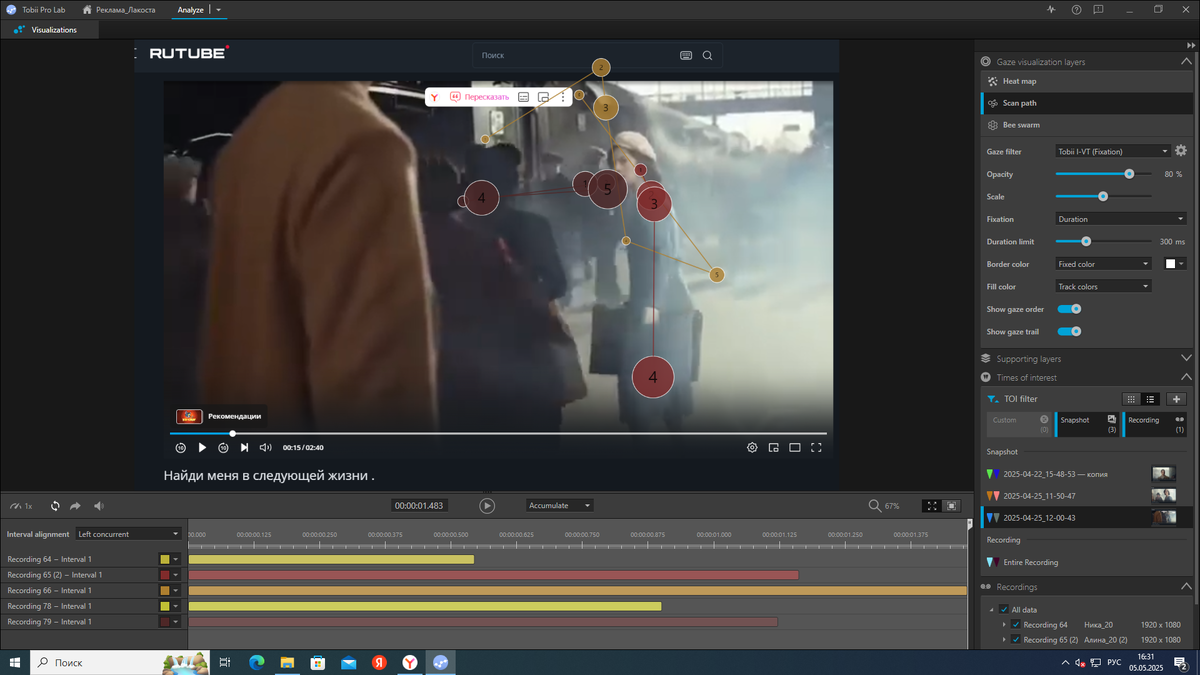
Task: Switch TOI filter to grid view
Action: point(1131,399)
